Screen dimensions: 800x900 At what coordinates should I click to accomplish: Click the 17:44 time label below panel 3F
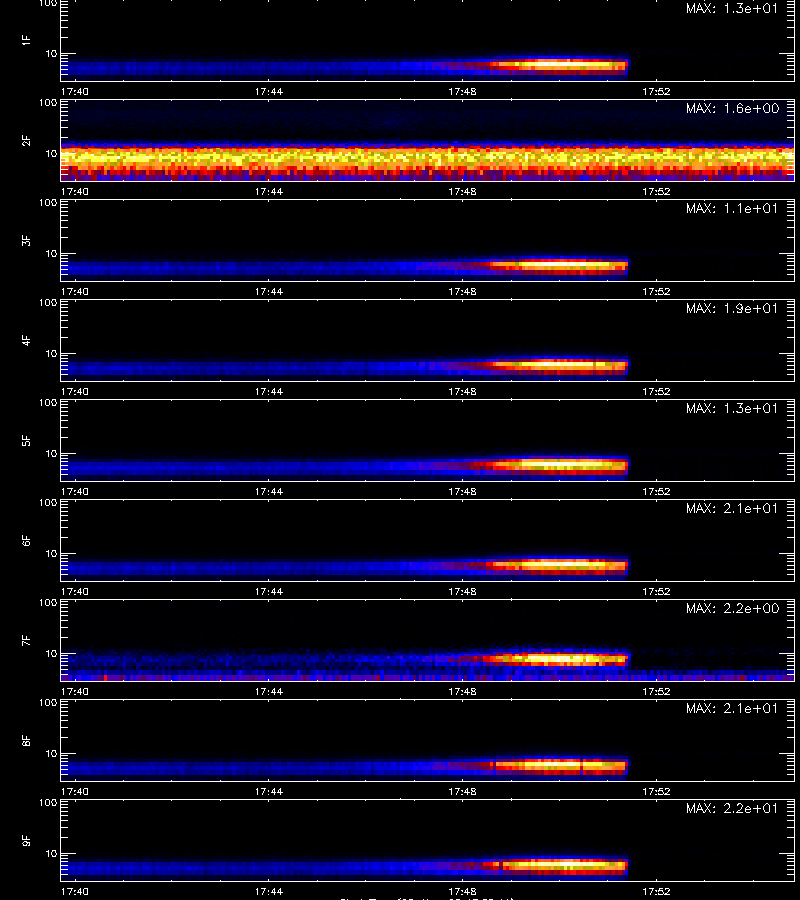click(269, 291)
